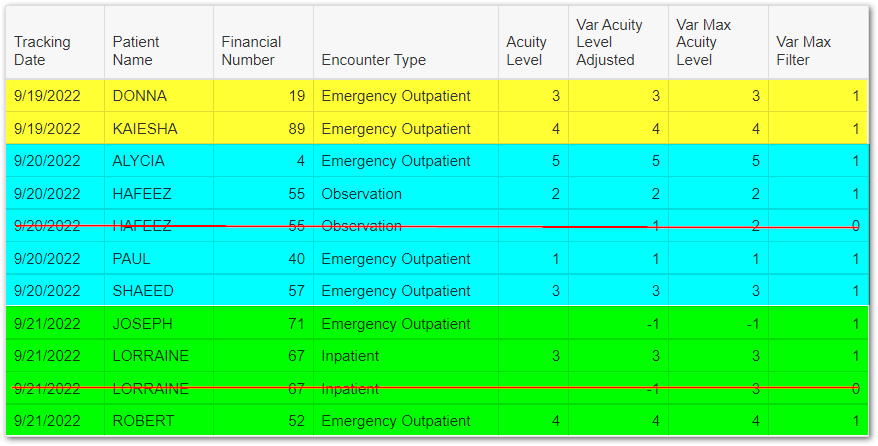Select SHAEED patient name cell
Viewport: 878px width, 446px height.
[x=158, y=290]
